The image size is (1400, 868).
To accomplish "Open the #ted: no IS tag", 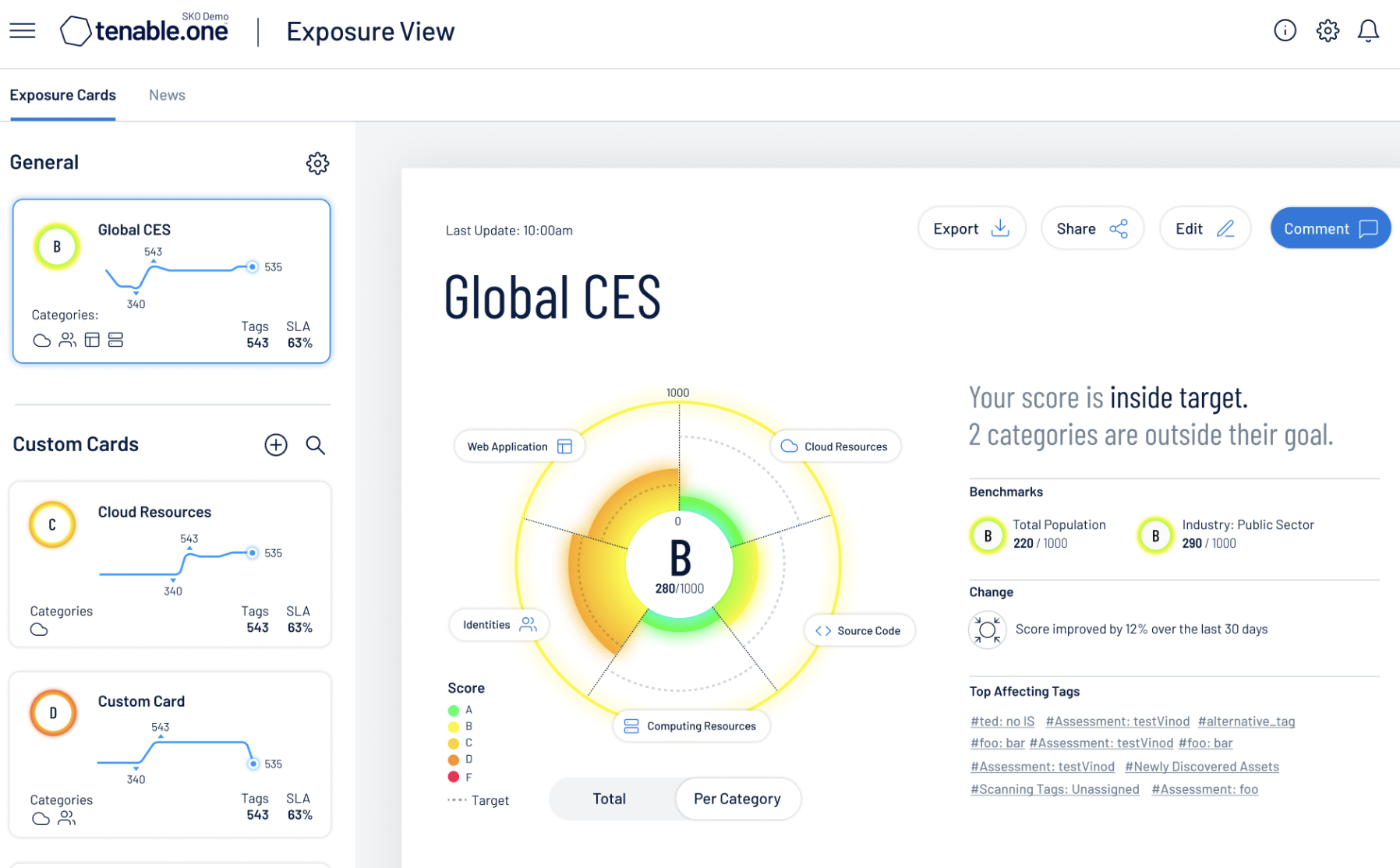I will 1002,722.
